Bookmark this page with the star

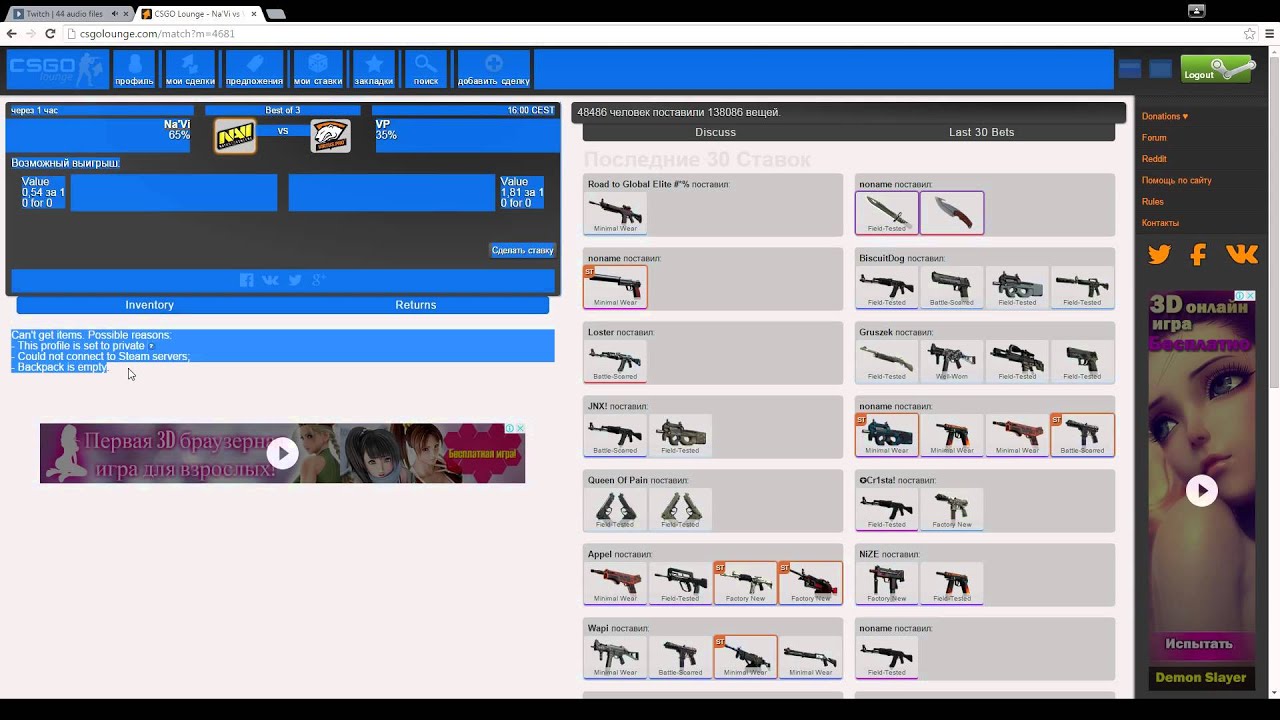point(1249,33)
